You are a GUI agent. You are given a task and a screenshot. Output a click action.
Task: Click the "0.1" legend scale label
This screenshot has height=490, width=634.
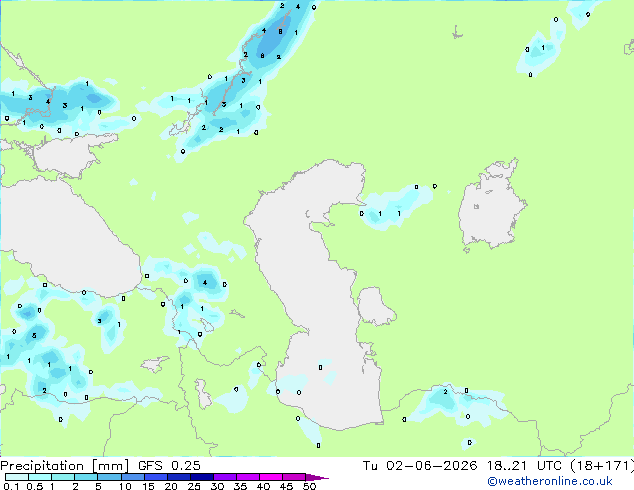11,486
